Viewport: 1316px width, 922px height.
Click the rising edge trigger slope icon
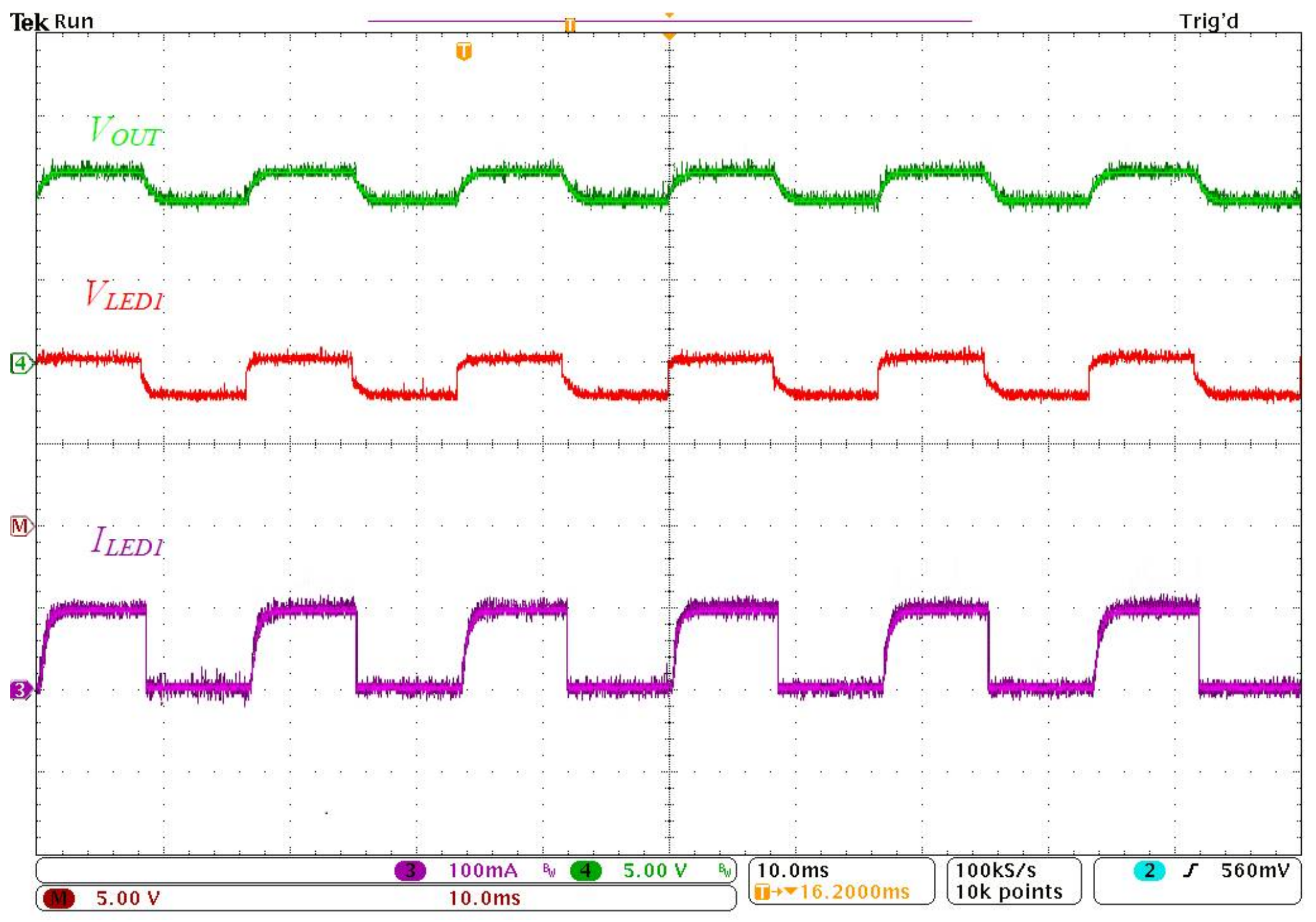click(1191, 871)
